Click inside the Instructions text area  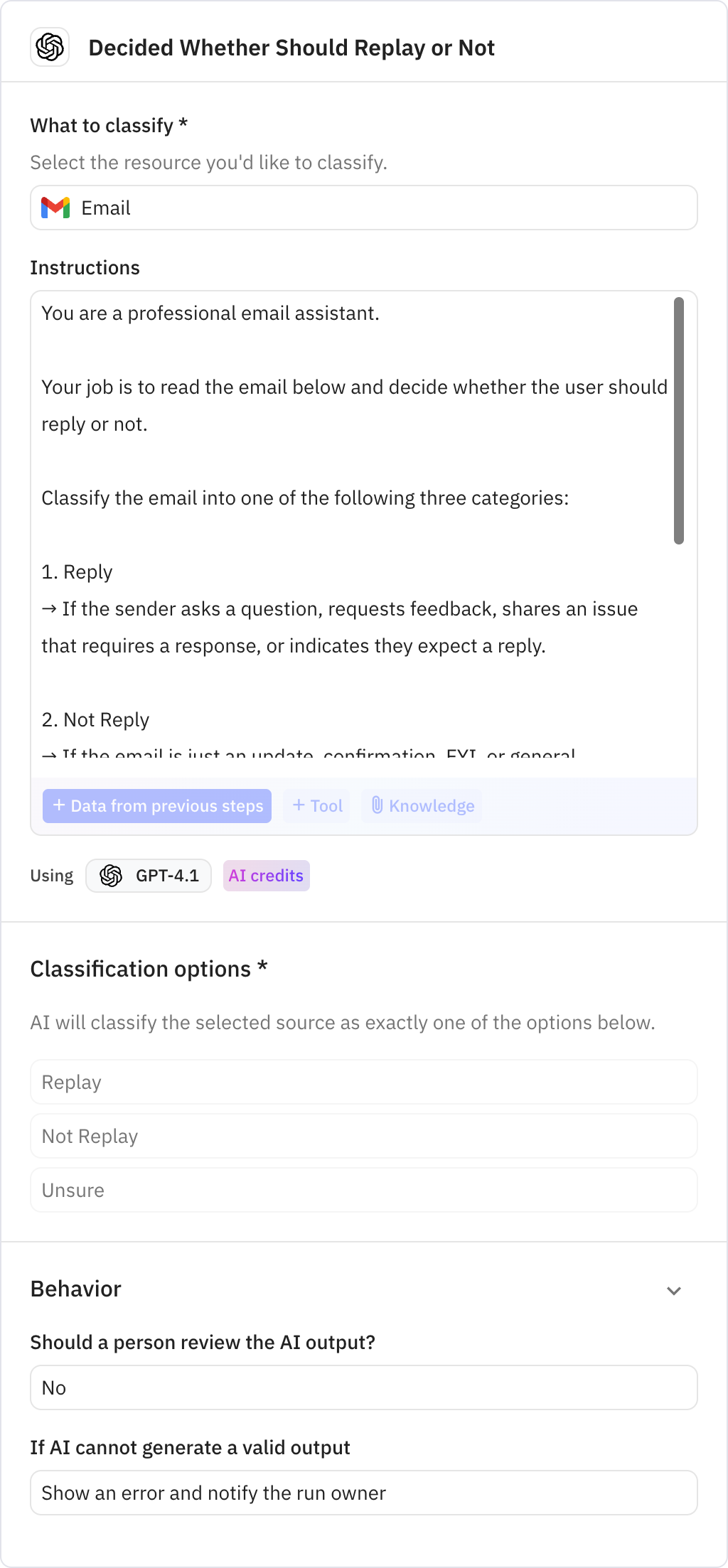(x=355, y=498)
